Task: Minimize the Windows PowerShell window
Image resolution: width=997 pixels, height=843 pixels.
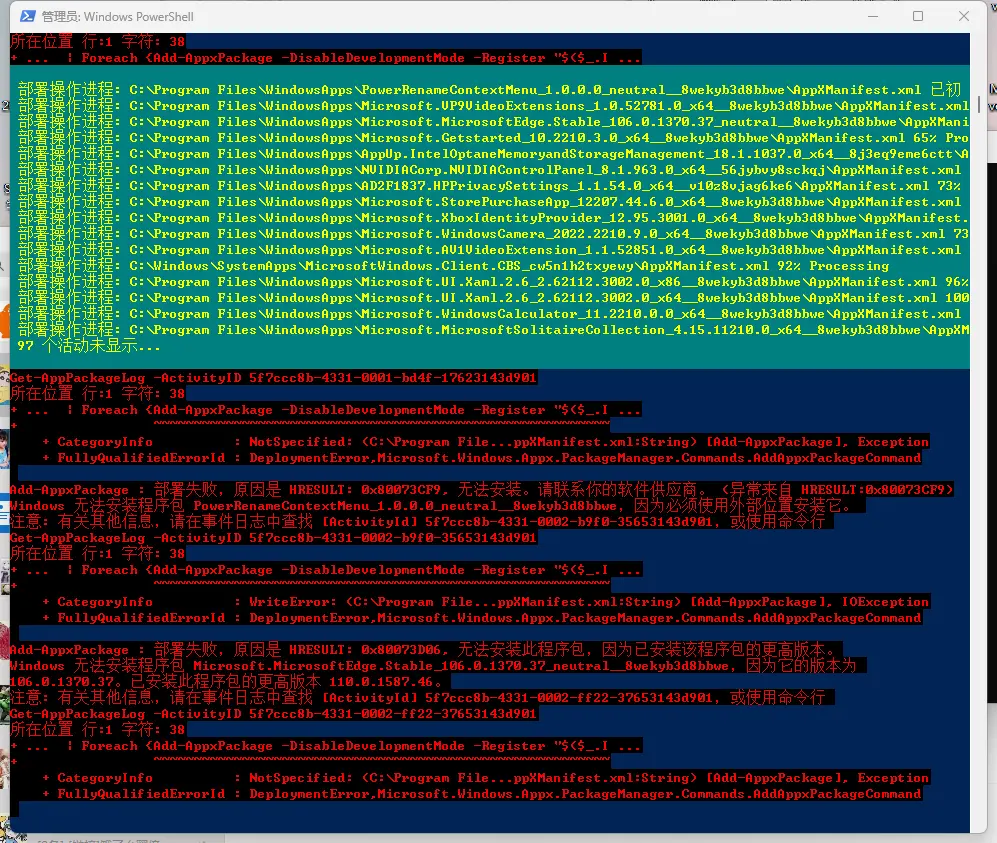Action: point(873,17)
